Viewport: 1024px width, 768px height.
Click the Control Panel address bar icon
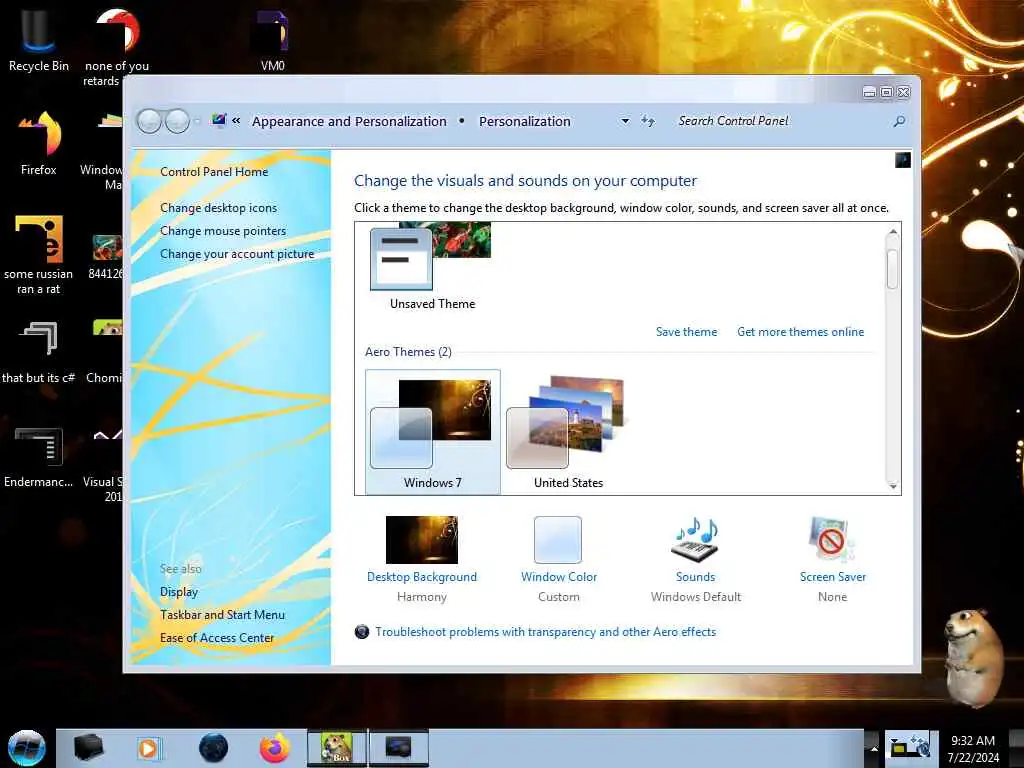coord(219,121)
